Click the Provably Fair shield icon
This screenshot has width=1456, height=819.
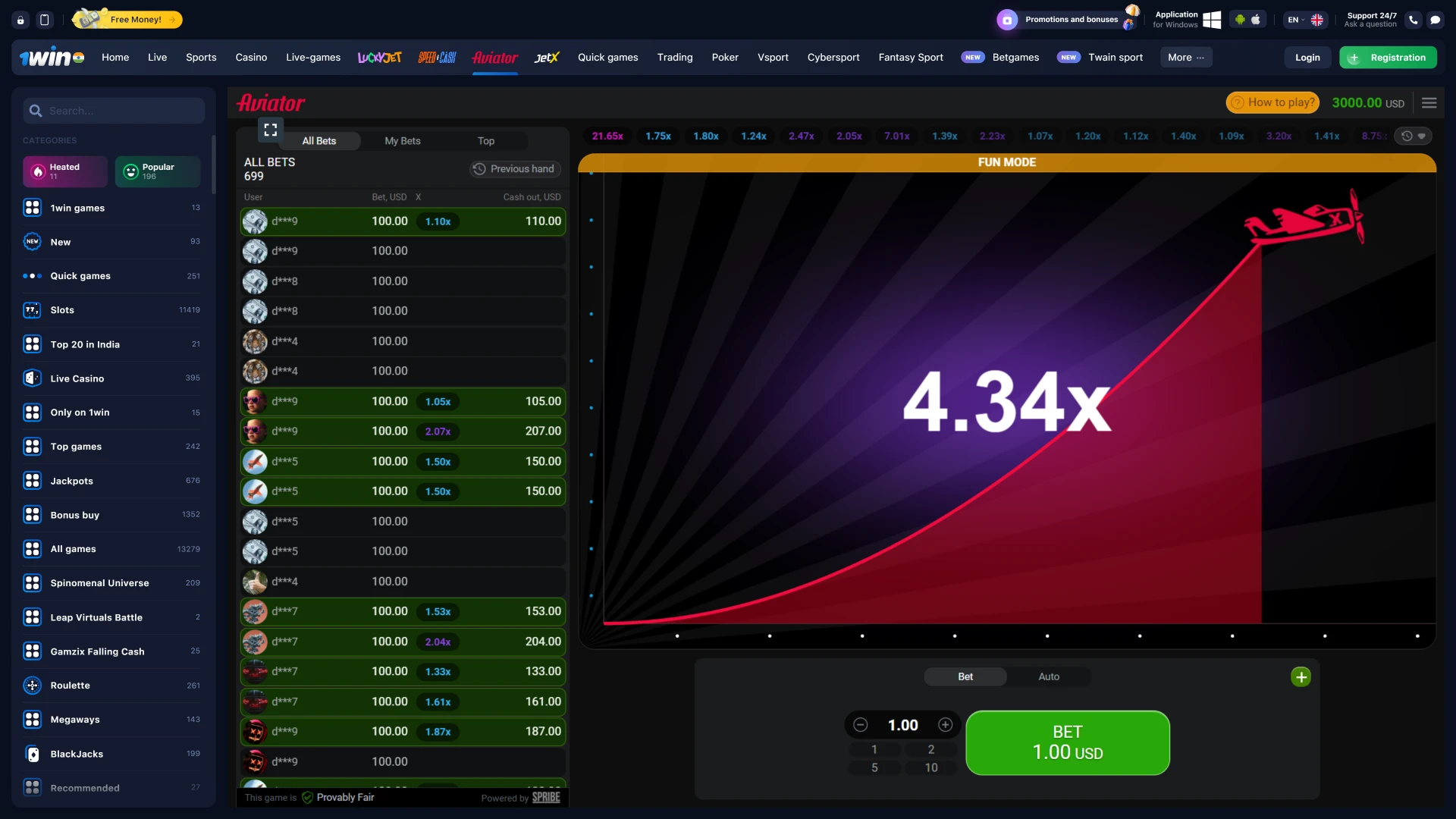tap(307, 797)
